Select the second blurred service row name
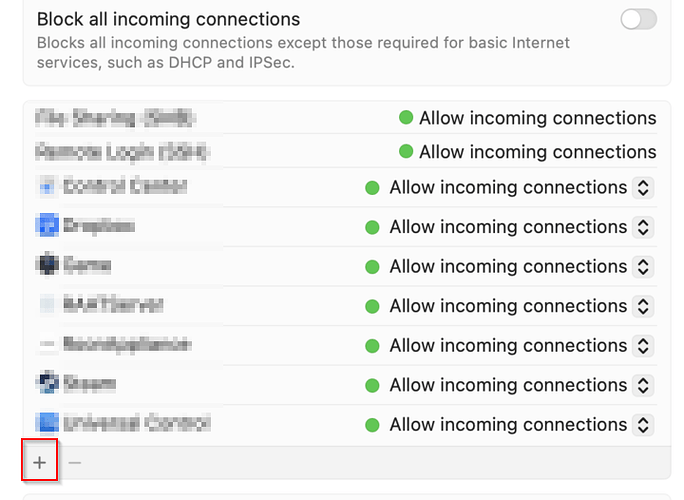The height and width of the screenshot is (500, 684). pyautogui.click(x=123, y=152)
